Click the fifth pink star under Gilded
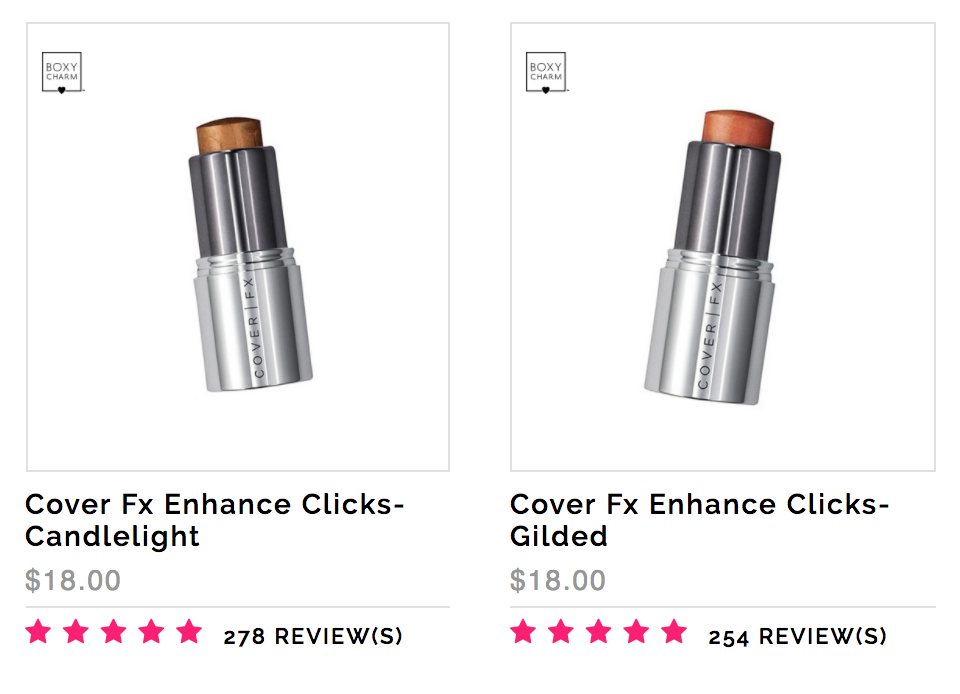The height and width of the screenshot is (694, 960). pyautogui.click(x=674, y=632)
